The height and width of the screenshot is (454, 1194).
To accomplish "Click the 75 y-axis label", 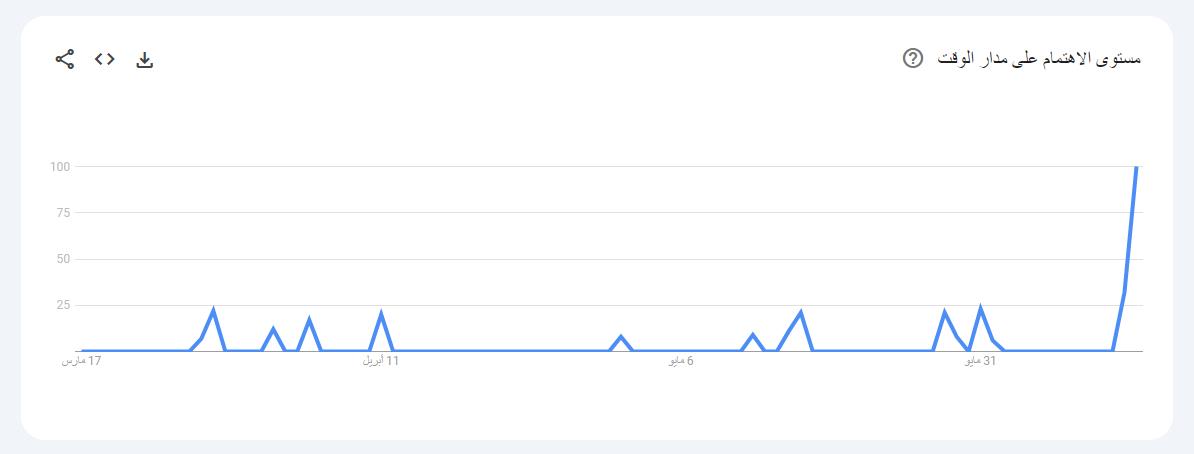I will (62, 212).
